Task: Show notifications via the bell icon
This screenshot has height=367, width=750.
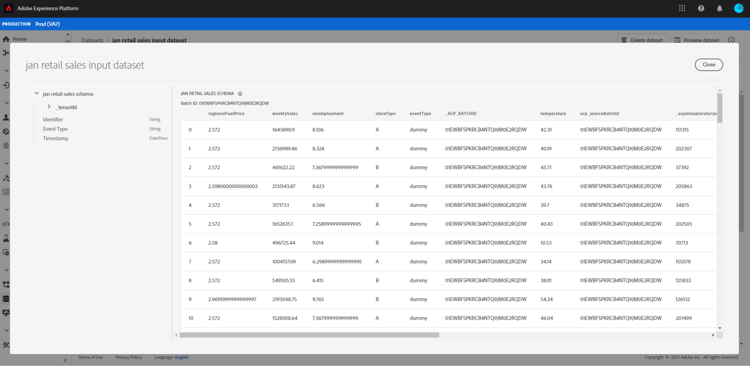Action: (x=719, y=8)
